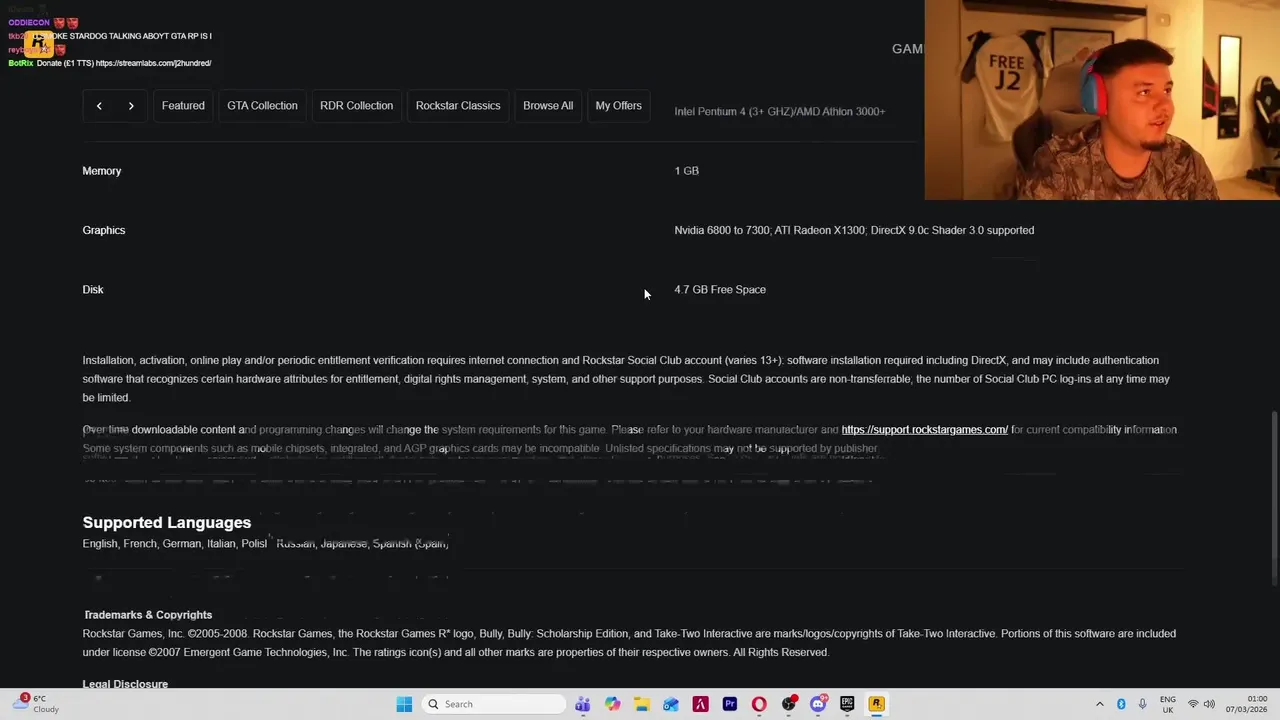Switch to RDR Collection tab
This screenshot has width=1280, height=720.
coord(356,106)
